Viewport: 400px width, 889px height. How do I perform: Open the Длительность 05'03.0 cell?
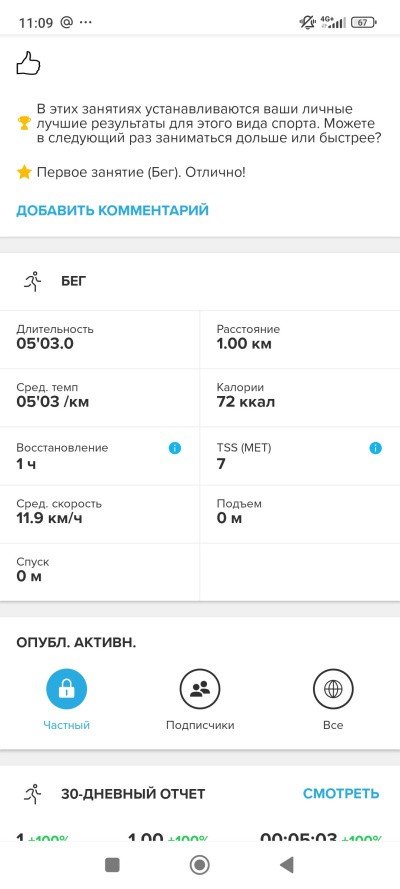coord(100,339)
